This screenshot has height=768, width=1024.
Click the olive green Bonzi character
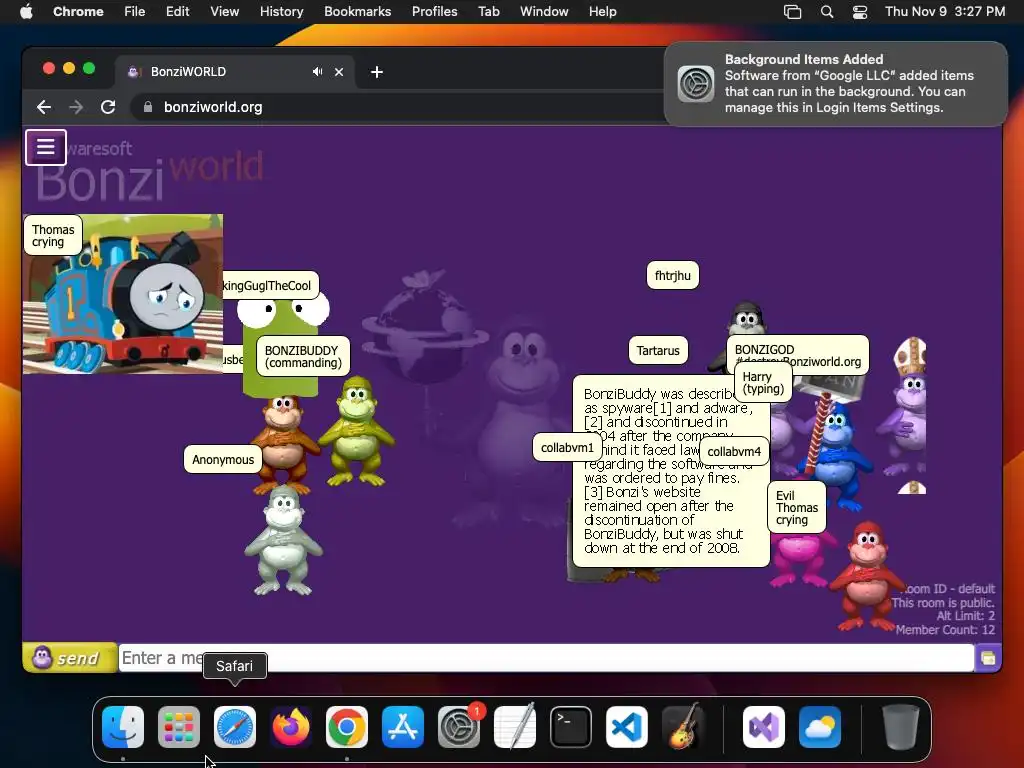pos(357,431)
